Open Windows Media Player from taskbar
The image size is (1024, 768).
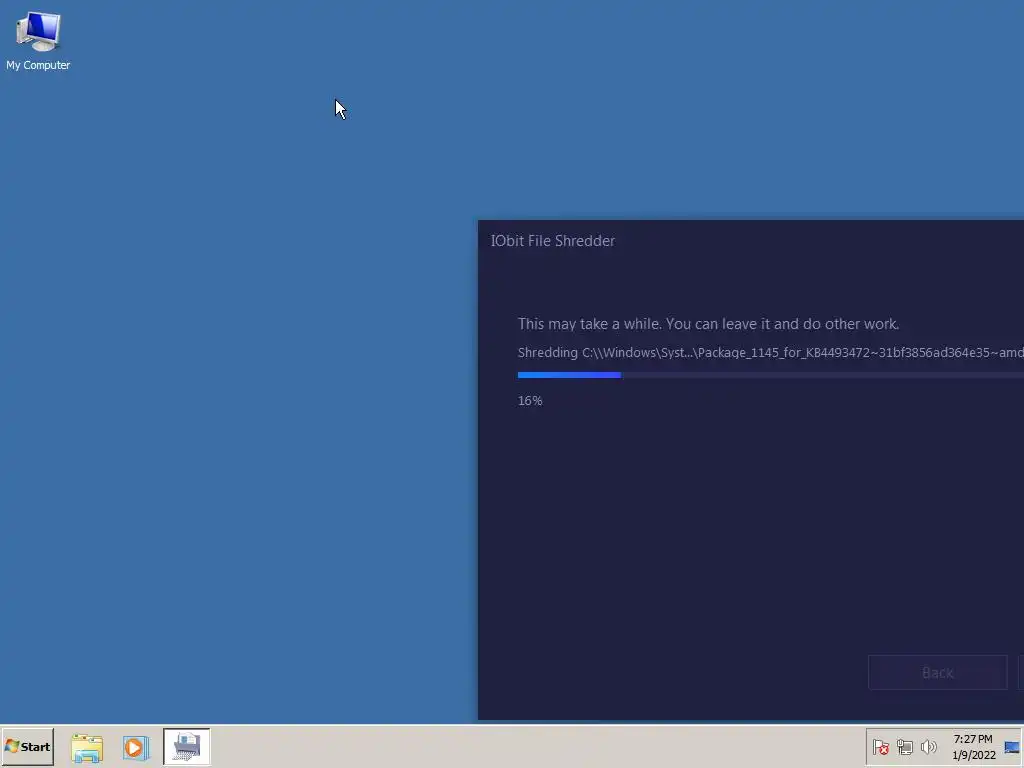coord(136,747)
